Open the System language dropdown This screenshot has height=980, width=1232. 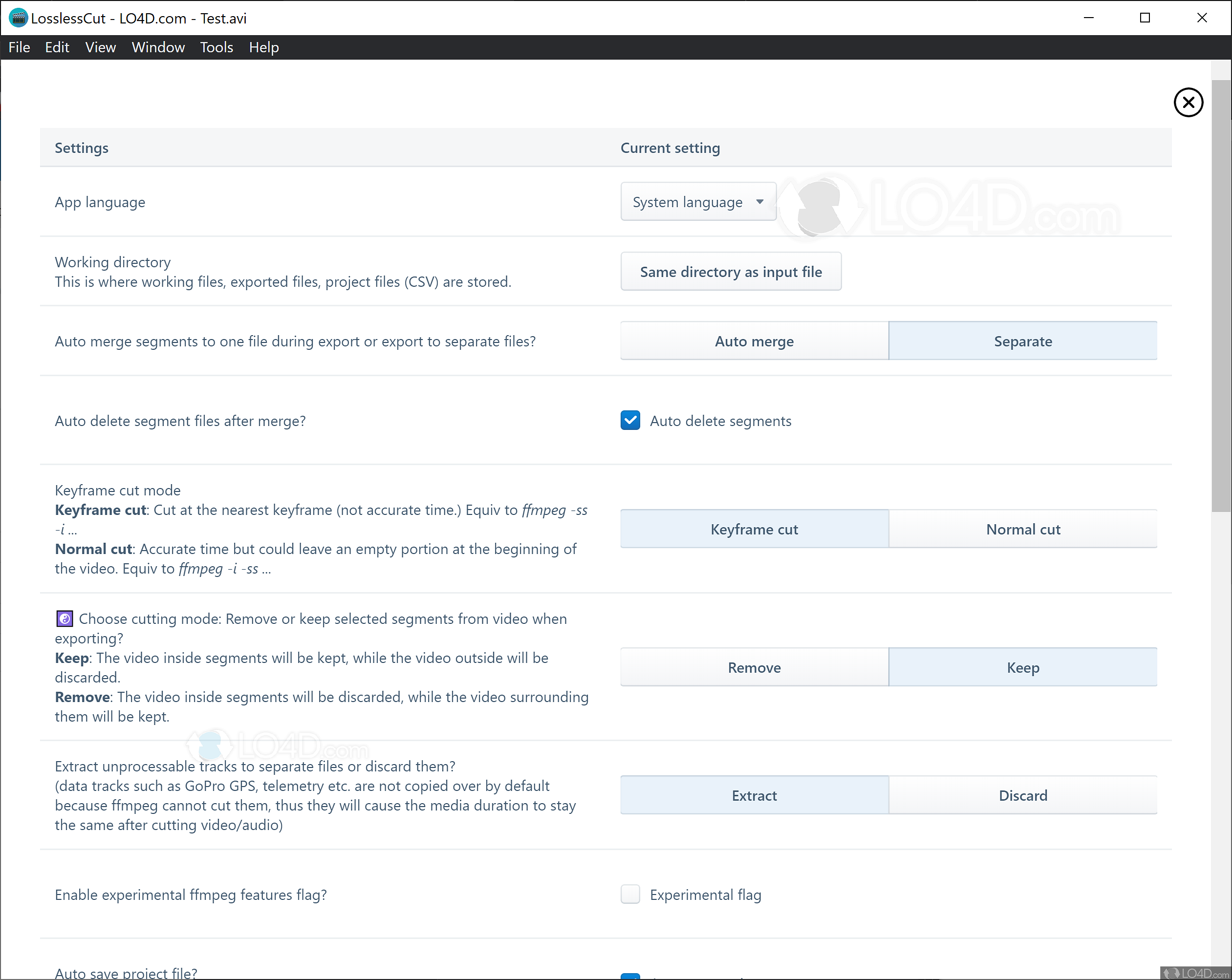pos(687,202)
